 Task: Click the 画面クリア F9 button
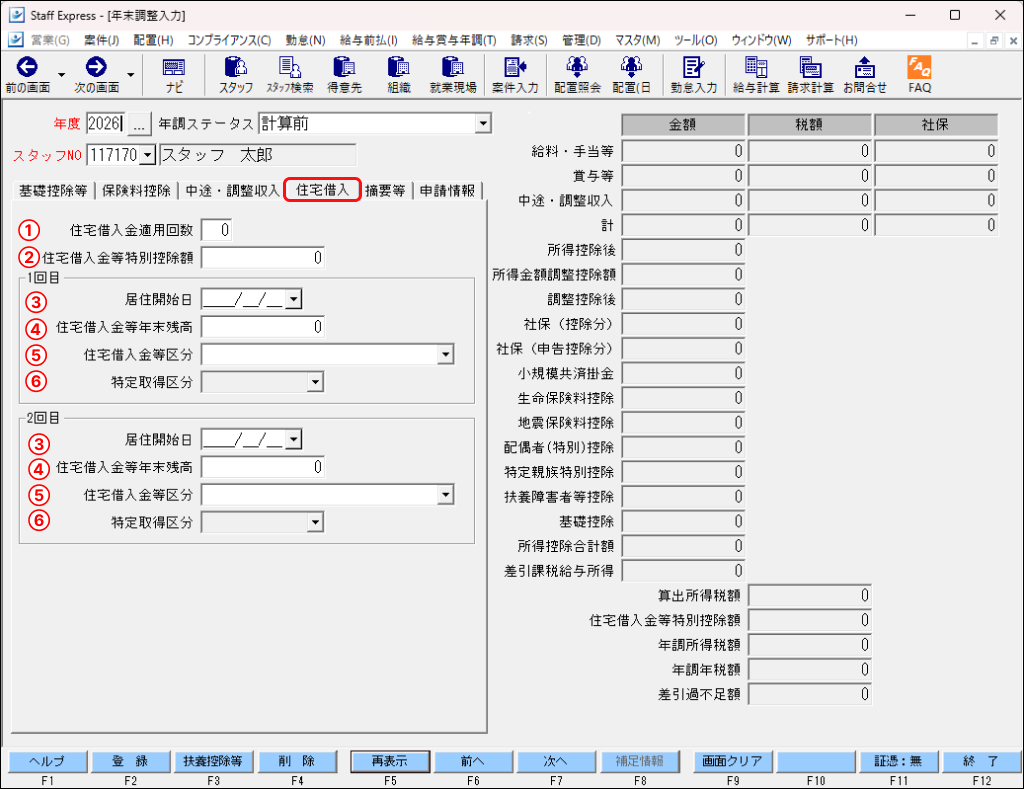[732, 761]
